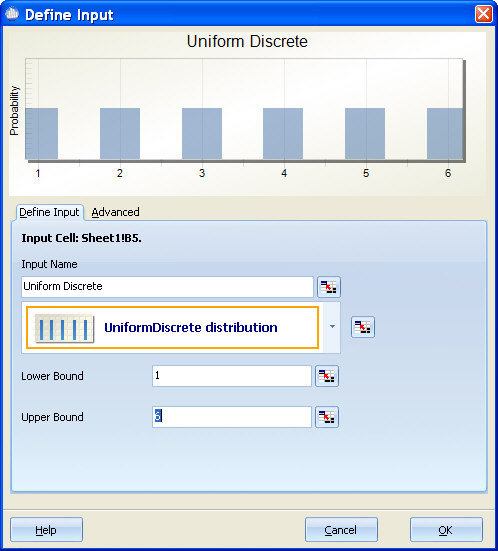Click x-axis label 1 on the chart
Screen dimensions: 498x551
click(x=38, y=173)
